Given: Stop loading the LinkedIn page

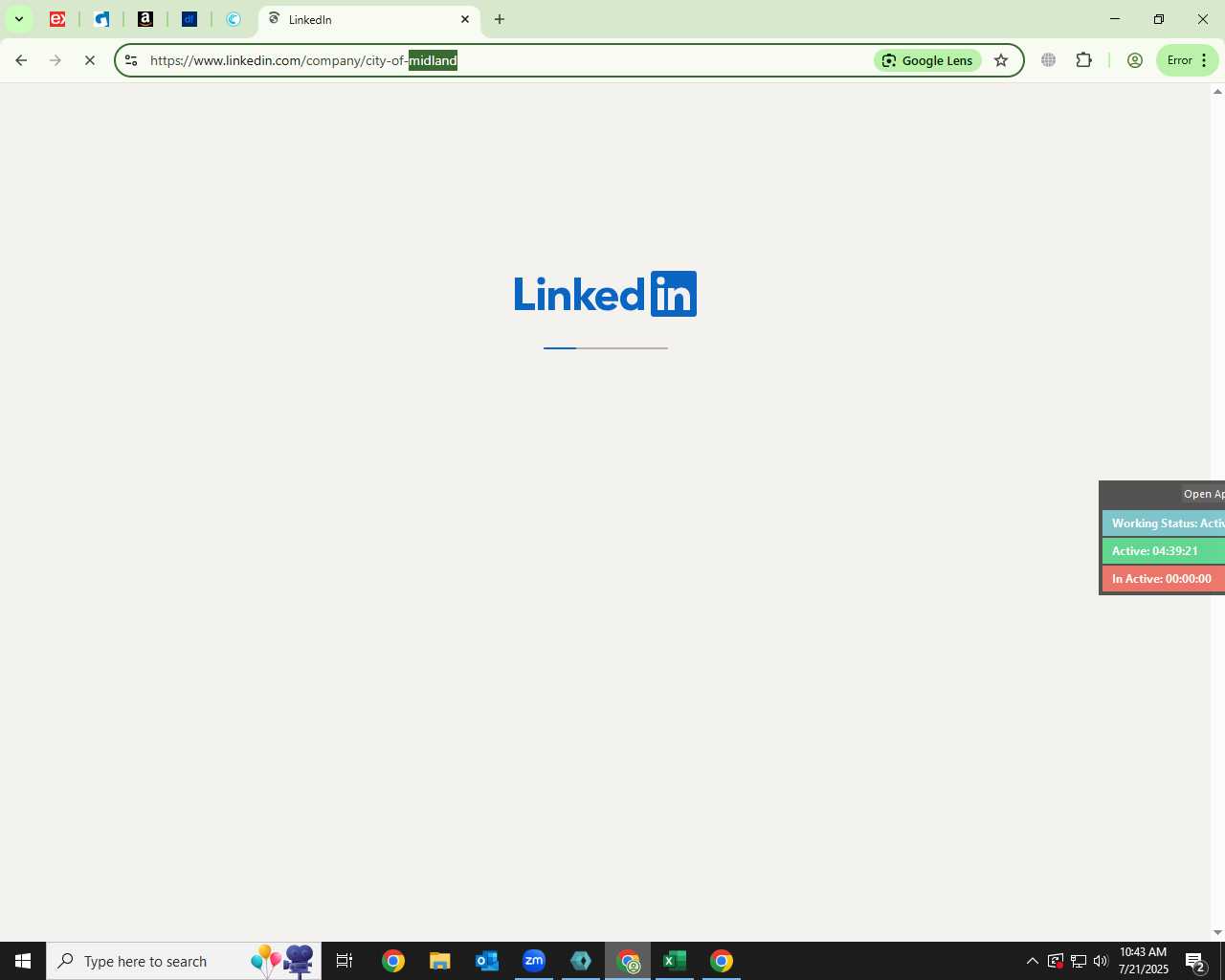Looking at the screenshot, I should click(x=90, y=60).
